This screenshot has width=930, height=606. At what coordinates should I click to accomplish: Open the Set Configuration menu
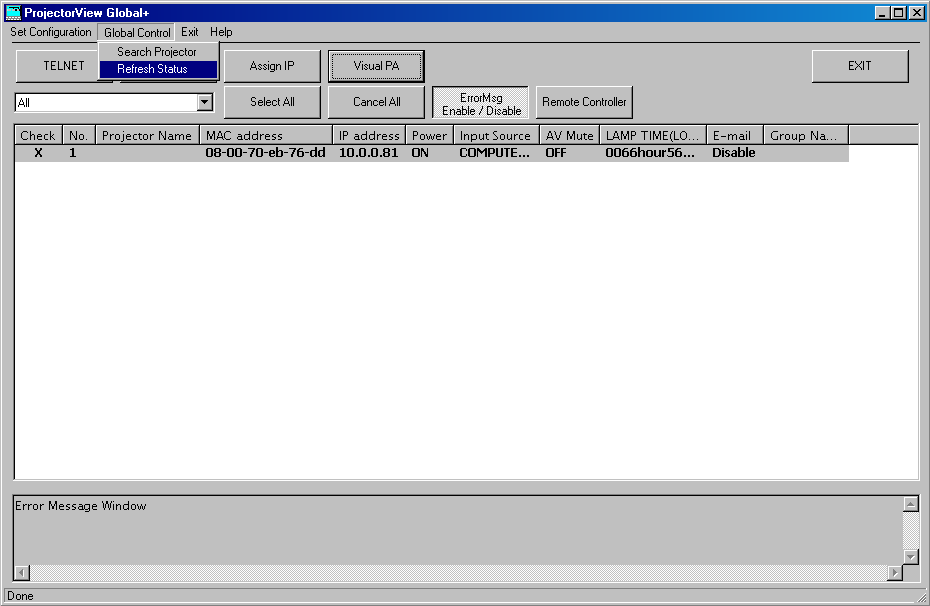pos(50,32)
